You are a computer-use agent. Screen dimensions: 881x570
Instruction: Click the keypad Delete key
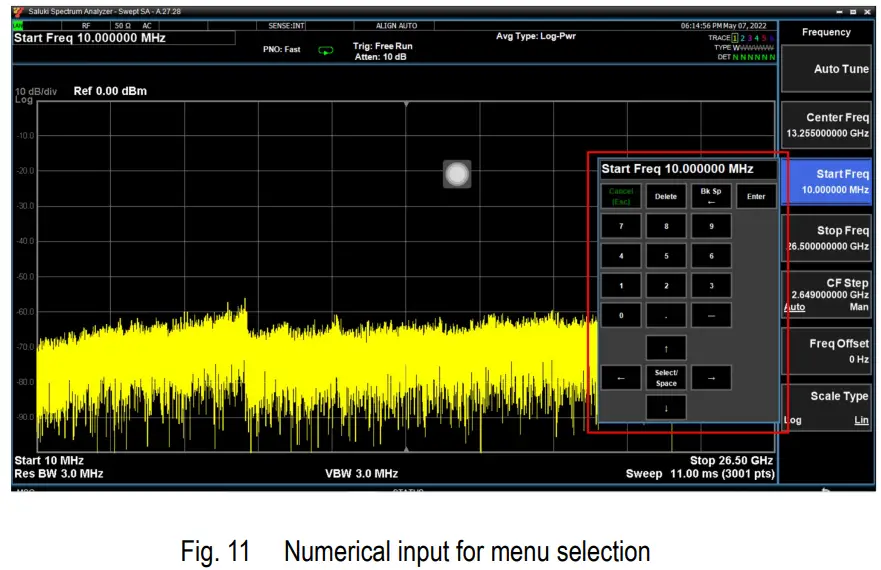(666, 196)
